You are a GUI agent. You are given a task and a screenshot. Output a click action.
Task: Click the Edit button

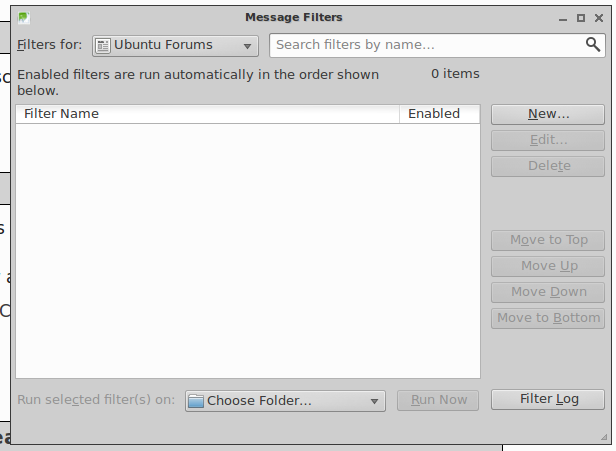[548, 140]
